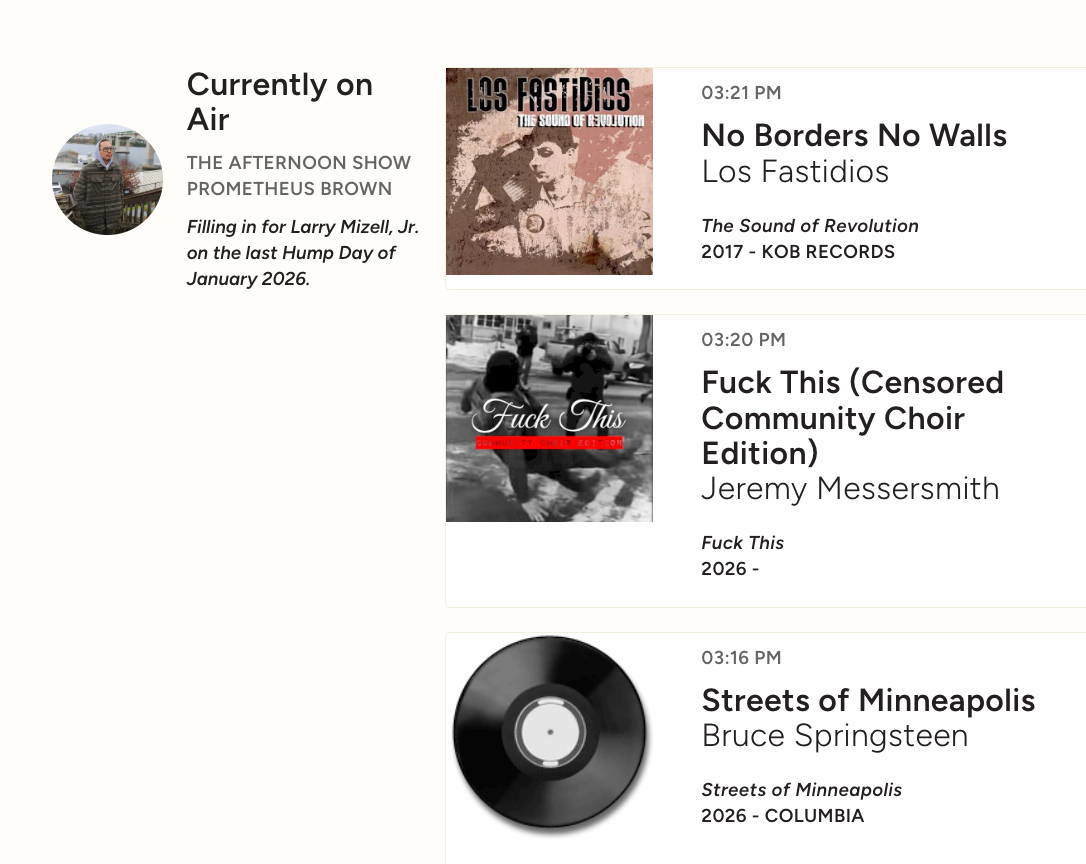Click the Fuck This album artwork
1086x864 pixels.
[x=549, y=418]
